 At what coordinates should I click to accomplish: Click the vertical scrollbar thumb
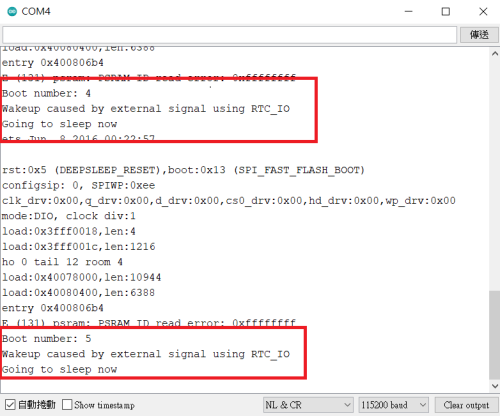[x=495, y=335]
